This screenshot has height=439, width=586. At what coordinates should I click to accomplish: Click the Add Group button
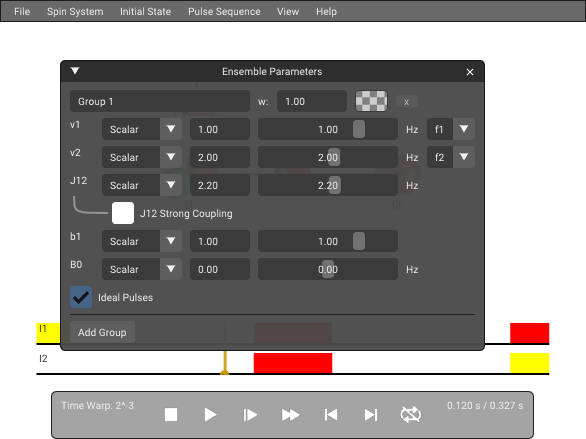point(102,332)
